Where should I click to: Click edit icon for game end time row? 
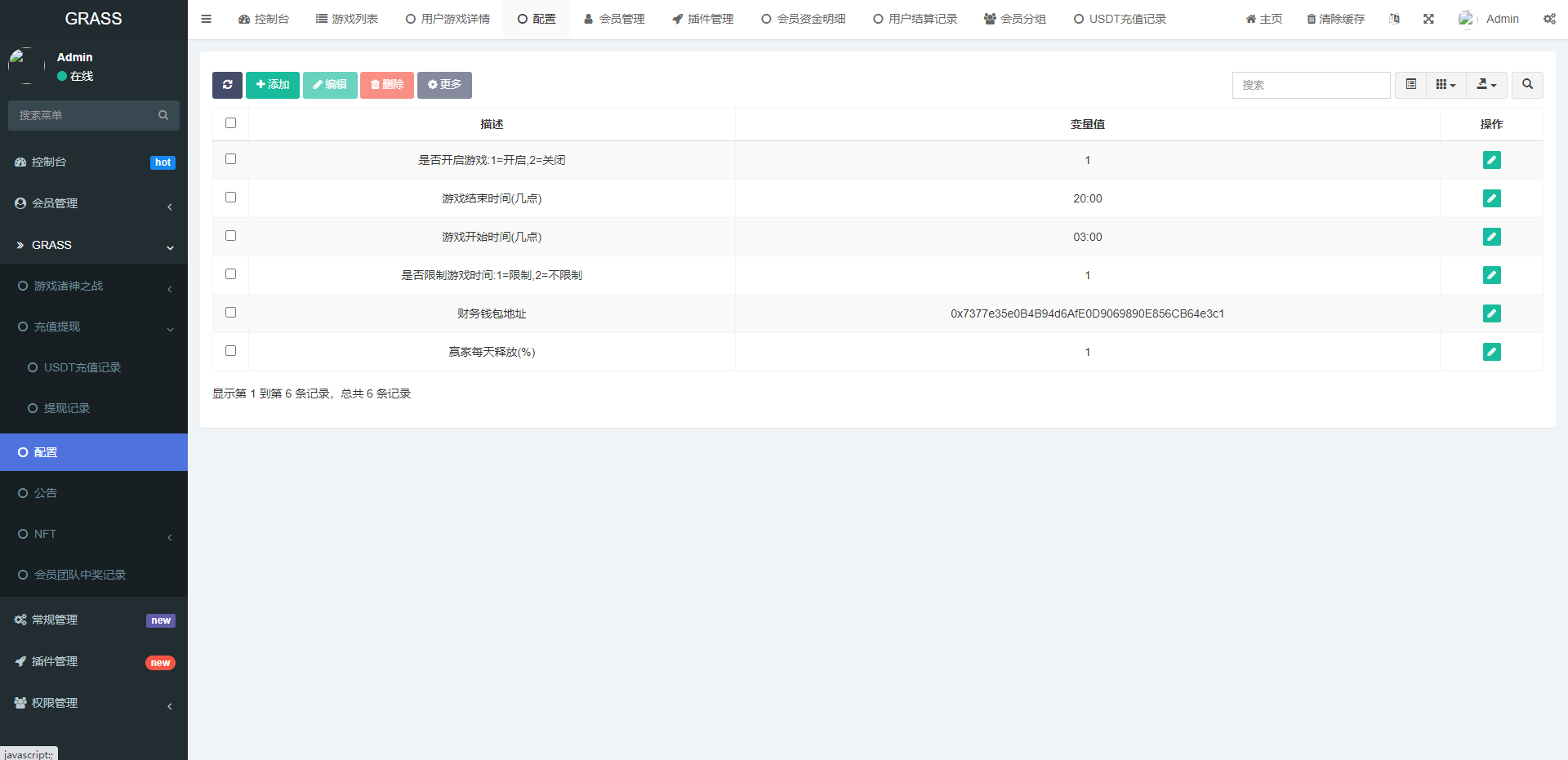point(1491,198)
